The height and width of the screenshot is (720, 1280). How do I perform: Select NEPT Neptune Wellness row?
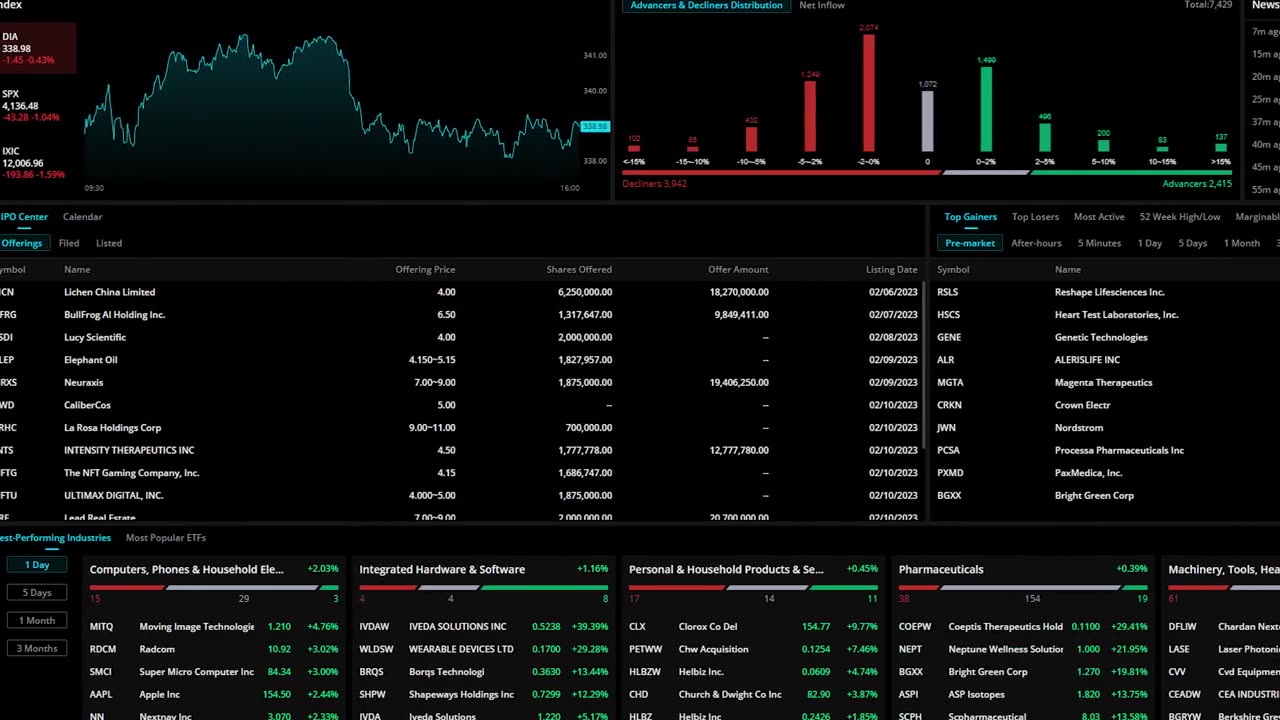click(x=1023, y=649)
